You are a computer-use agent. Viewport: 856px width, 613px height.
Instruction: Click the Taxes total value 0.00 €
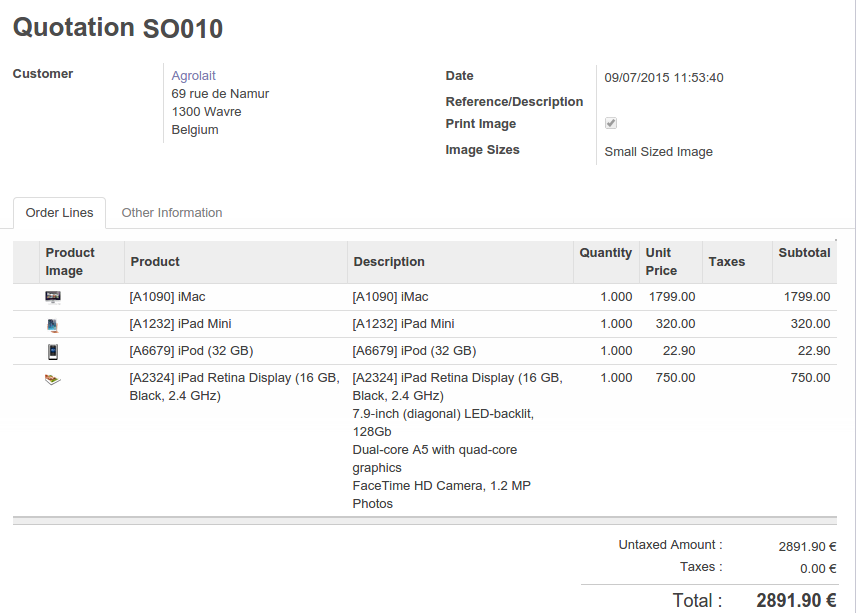pyautogui.click(x=818, y=569)
